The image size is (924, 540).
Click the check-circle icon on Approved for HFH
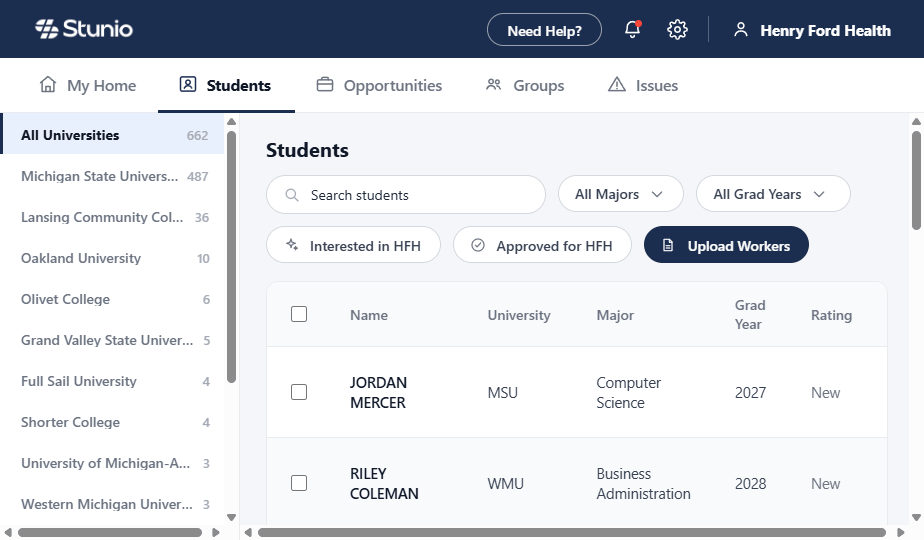point(478,245)
